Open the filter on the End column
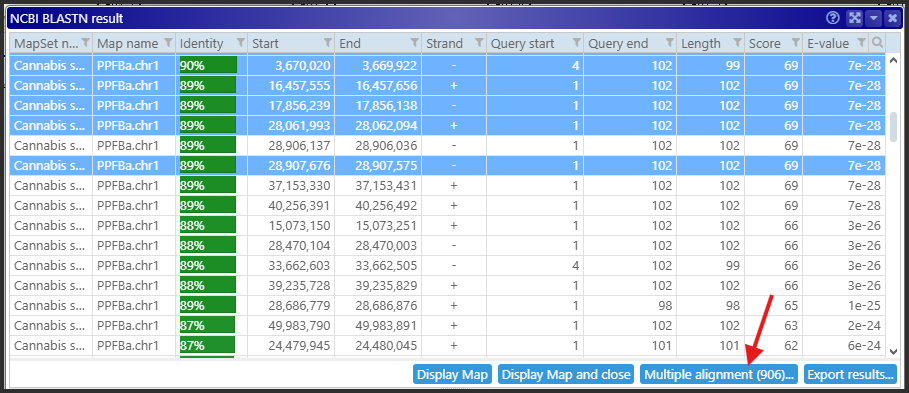Viewport: 909px width, 393px height. (414, 42)
